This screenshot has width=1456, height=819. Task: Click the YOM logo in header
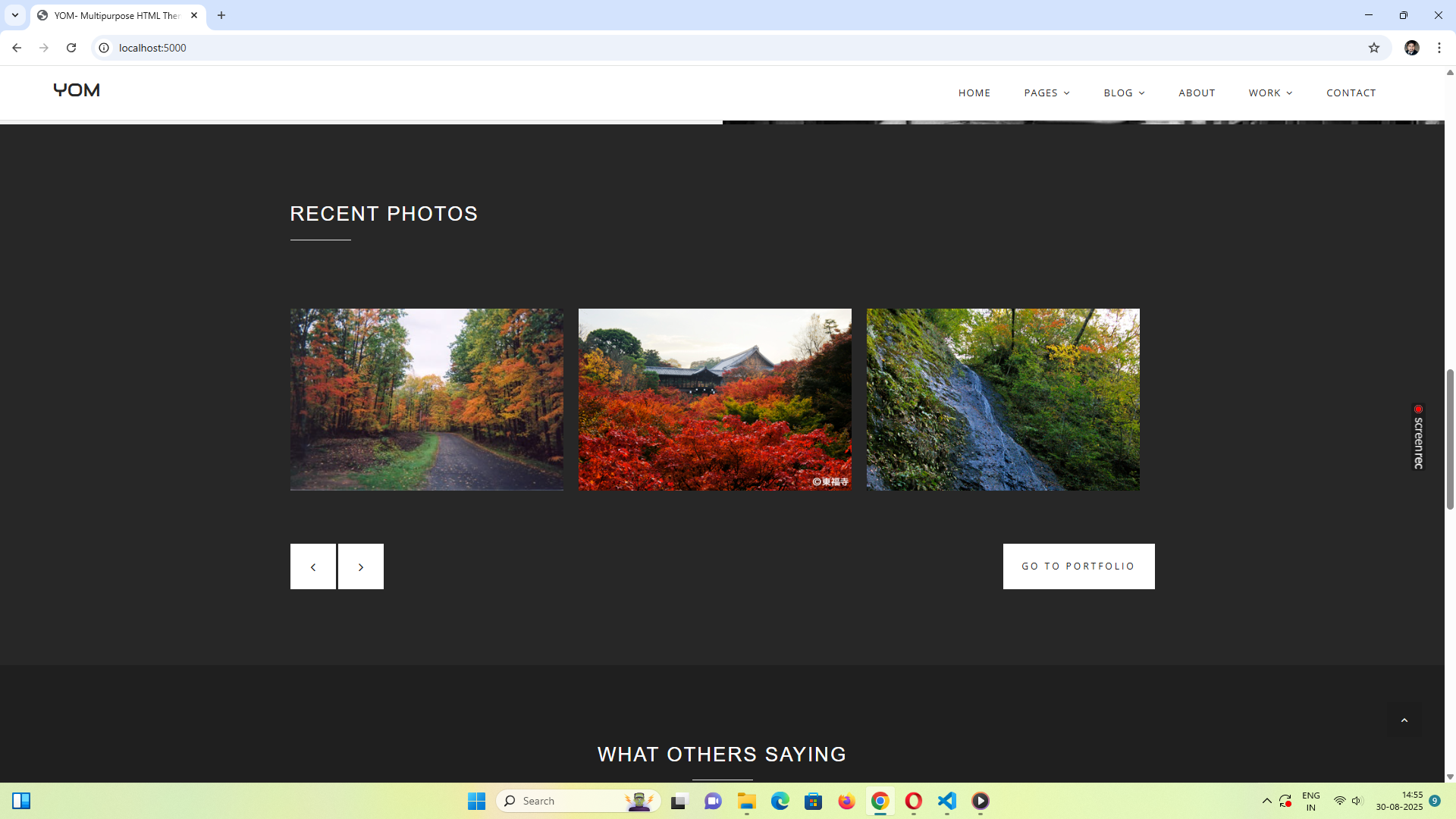[x=77, y=90]
